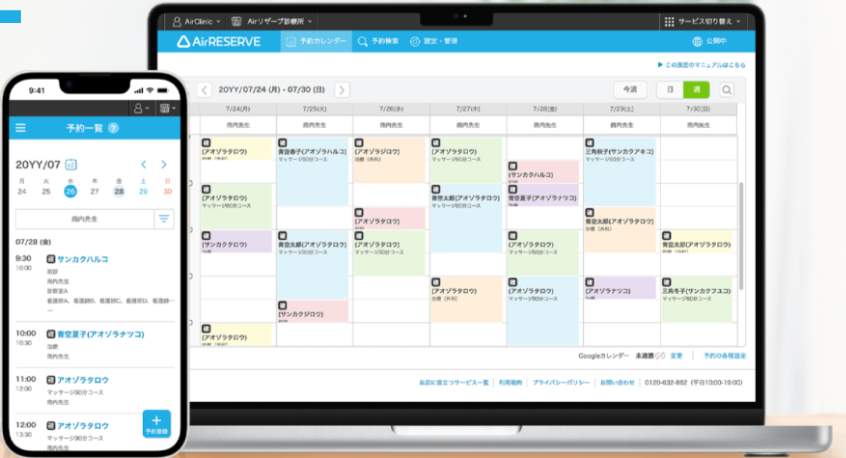Click the 公開中 globe icon

(697, 42)
